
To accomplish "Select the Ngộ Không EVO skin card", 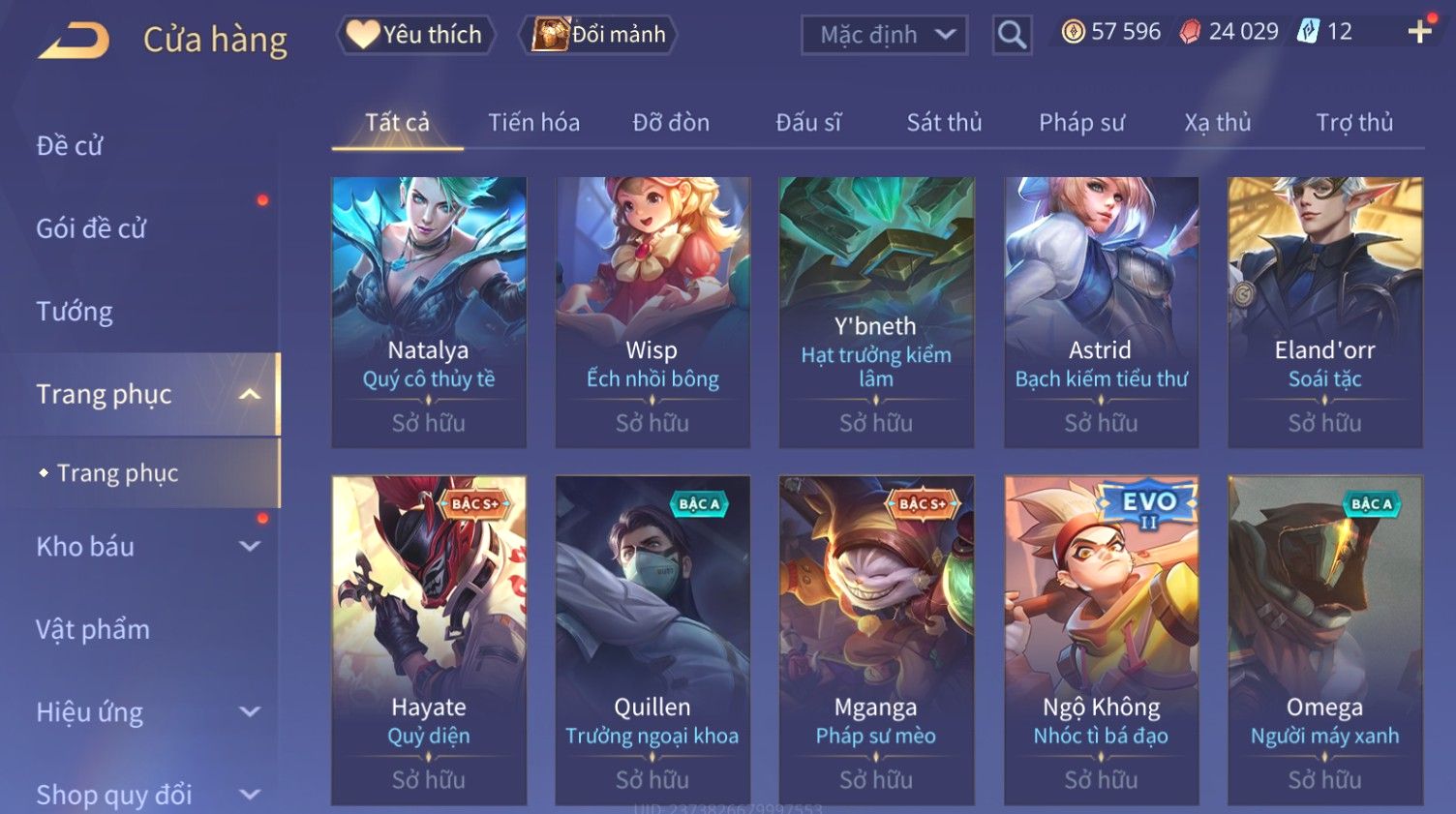I will click(x=1101, y=640).
